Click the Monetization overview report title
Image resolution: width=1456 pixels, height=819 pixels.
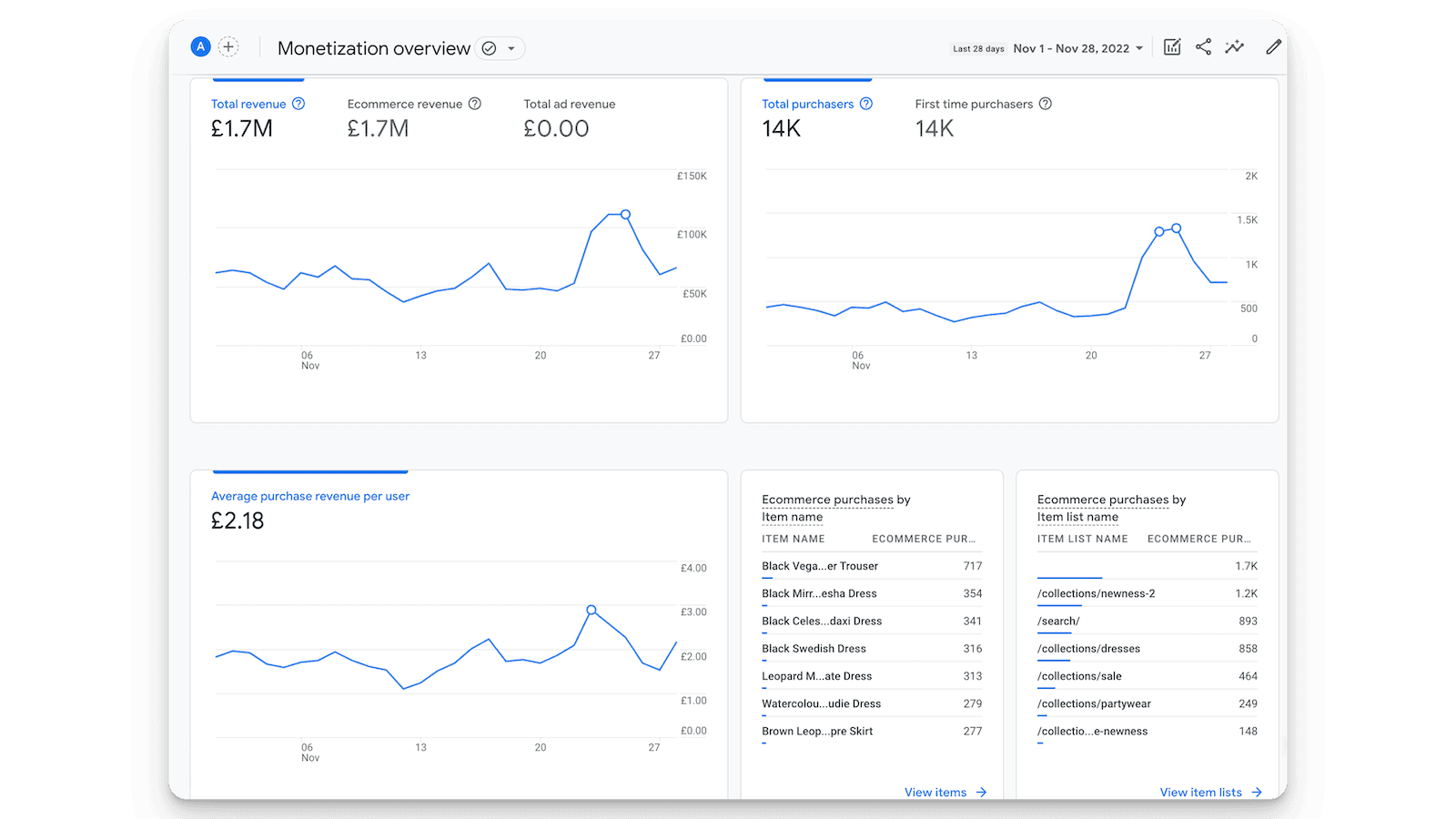[x=374, y=48]
